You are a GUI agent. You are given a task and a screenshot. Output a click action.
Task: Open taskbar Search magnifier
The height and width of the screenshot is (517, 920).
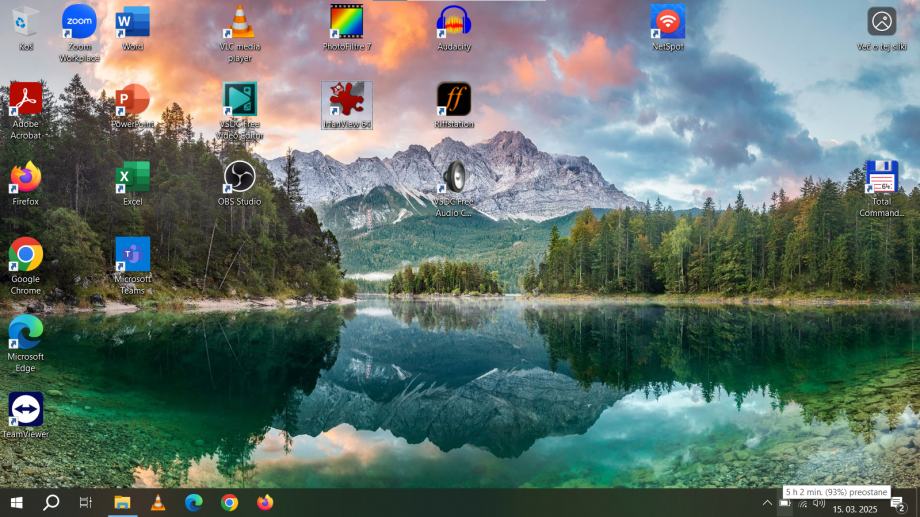click(51, 503)
